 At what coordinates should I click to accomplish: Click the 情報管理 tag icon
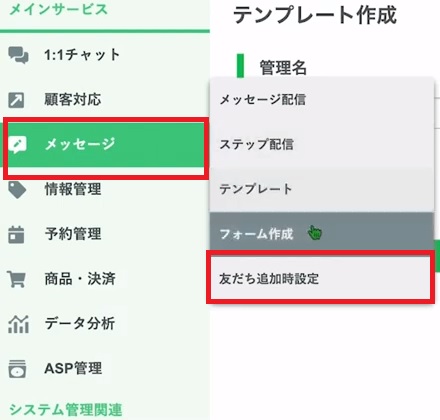(x=17, y=190)
